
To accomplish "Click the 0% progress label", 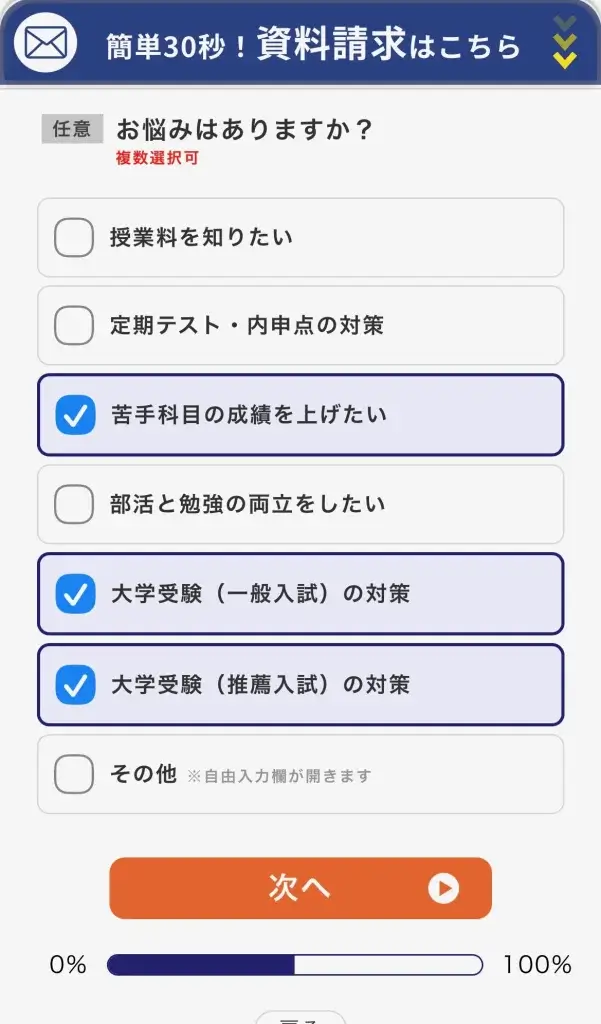I will coord(68,965).
